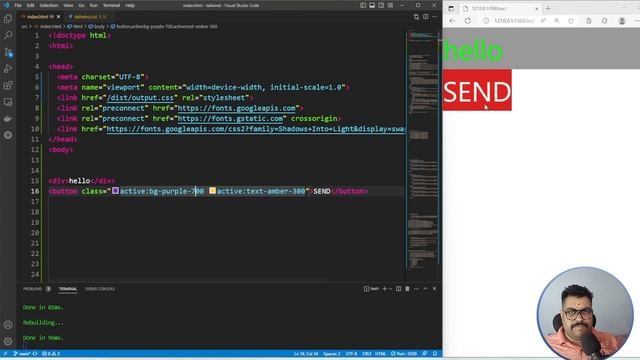
Task: Toggle the primary side bar layout icon
Action: [x=363, y=5]
